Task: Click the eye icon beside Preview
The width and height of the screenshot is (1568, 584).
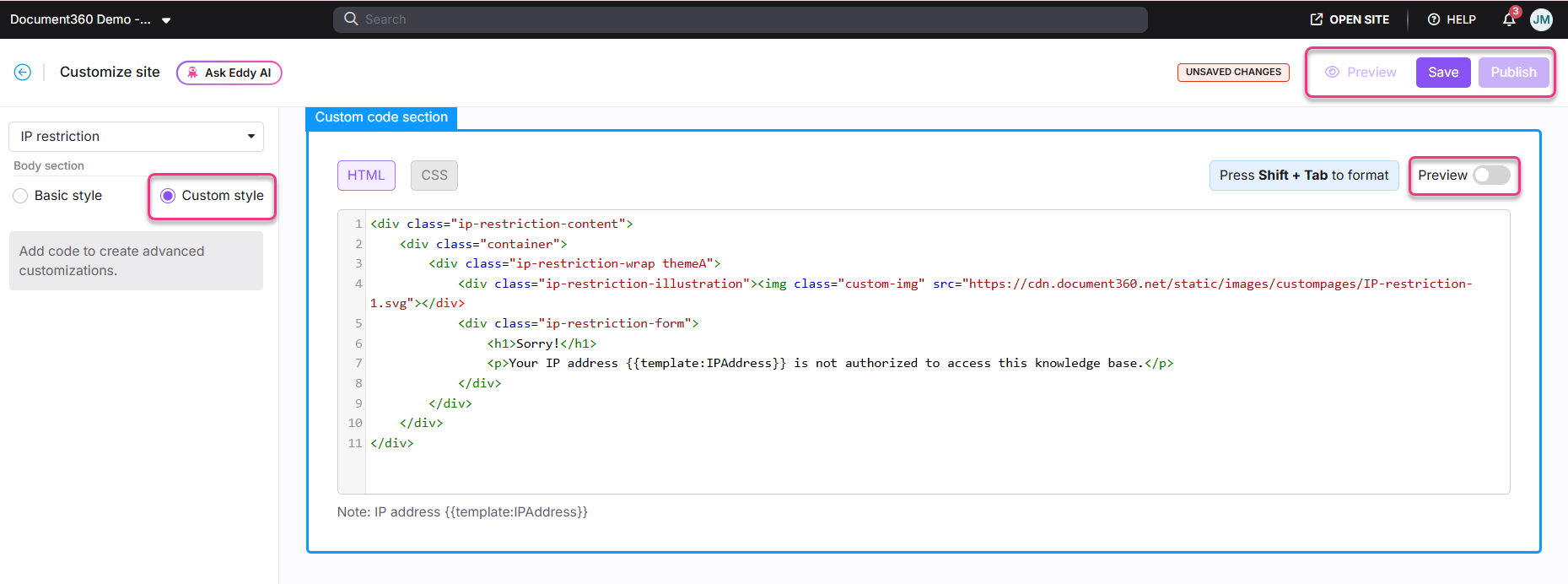Action: click(x=1332, y=73)
